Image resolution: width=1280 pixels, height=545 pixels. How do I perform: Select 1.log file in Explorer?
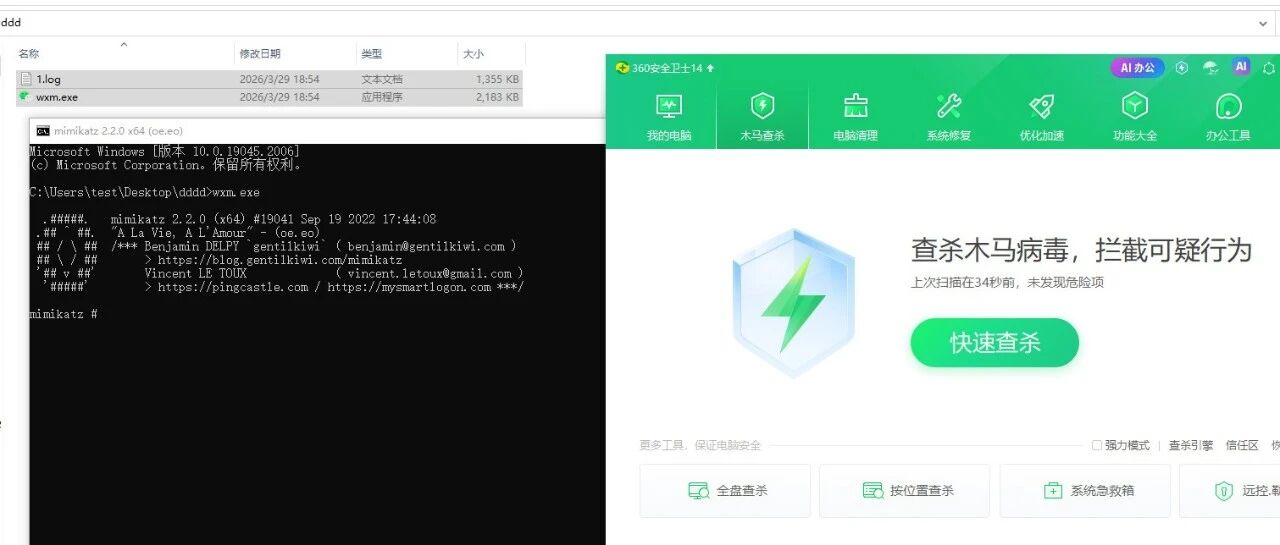coord(270,79)
